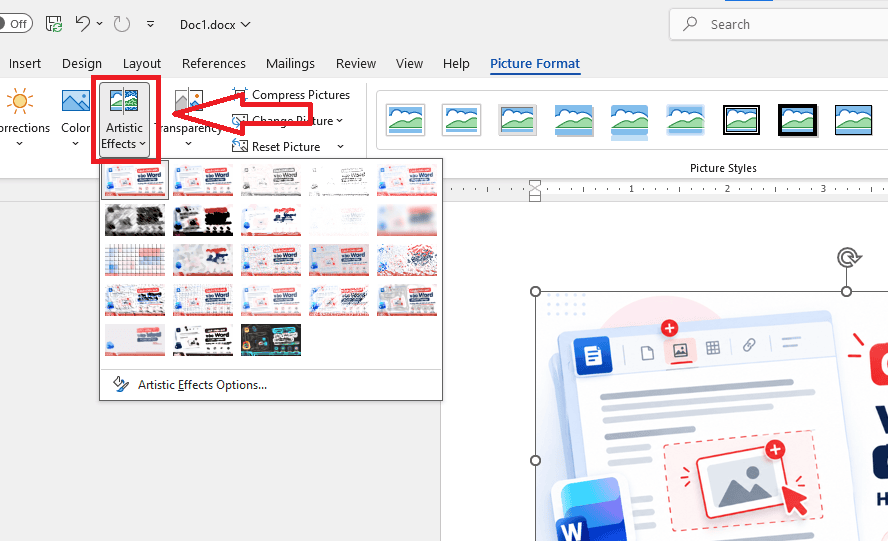Apply the Glow Diffused effect
This screenshot has width=888, height=541.
point(339,220)
